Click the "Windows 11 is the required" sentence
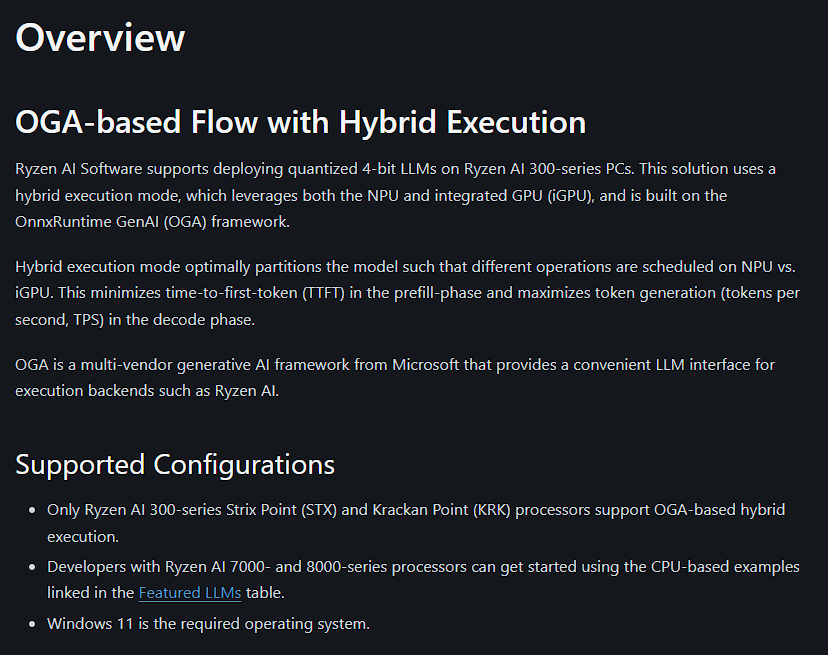This screenshot has width=828, height=655. click(208, 624)
